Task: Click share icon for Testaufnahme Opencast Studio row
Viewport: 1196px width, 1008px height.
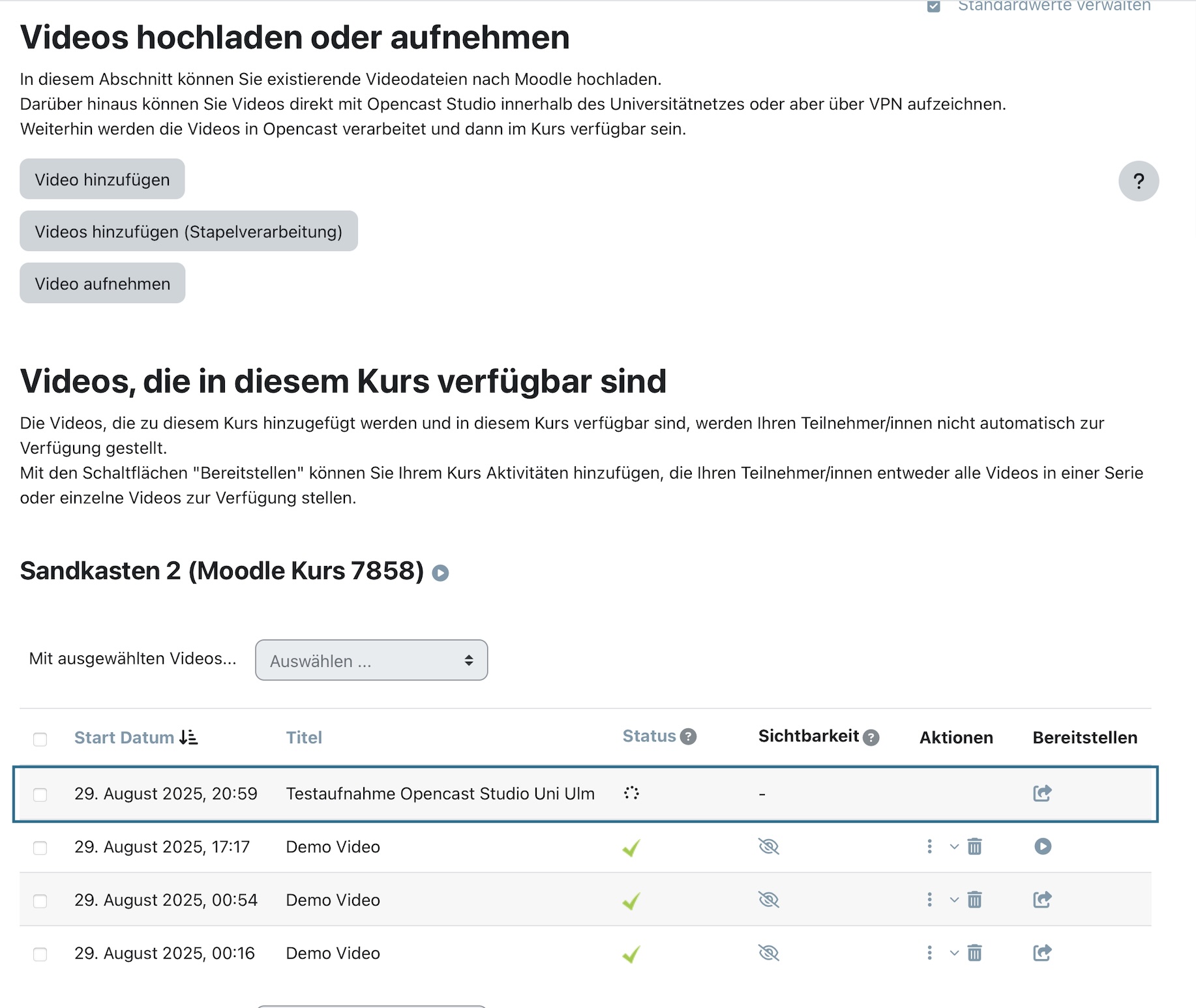Action: click(1042, 793)
